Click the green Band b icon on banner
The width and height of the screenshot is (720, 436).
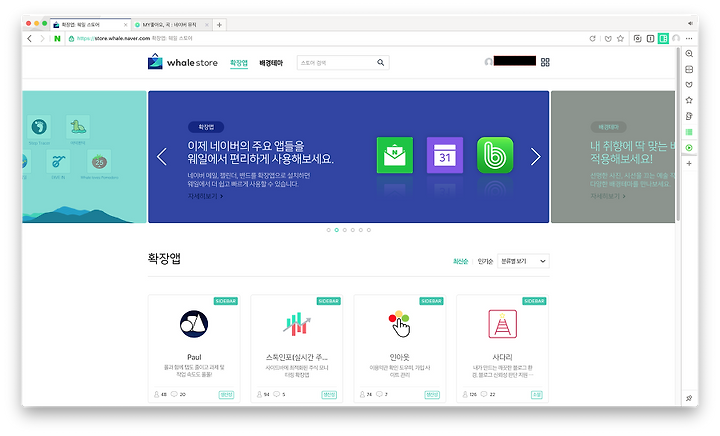pyautogui.click(x=495, y=155)
